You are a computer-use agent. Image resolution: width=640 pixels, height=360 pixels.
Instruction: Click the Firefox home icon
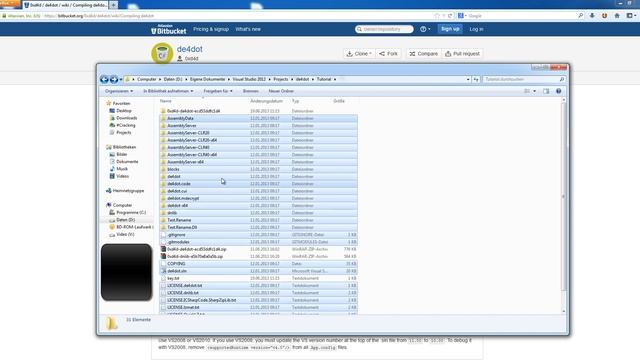pyautogui.click(x=617, y=16)
